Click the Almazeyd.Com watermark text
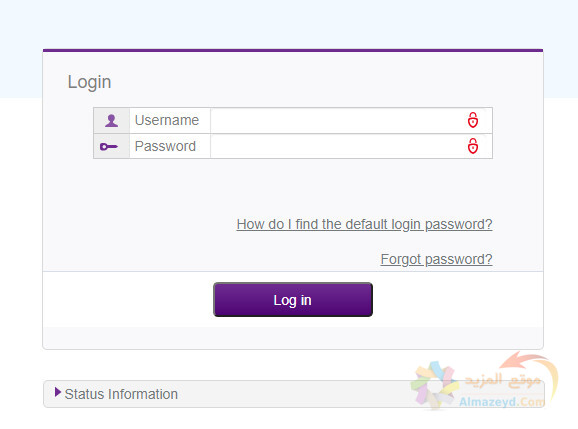Viewport: 578px width, 429px height. click(502, 401)
